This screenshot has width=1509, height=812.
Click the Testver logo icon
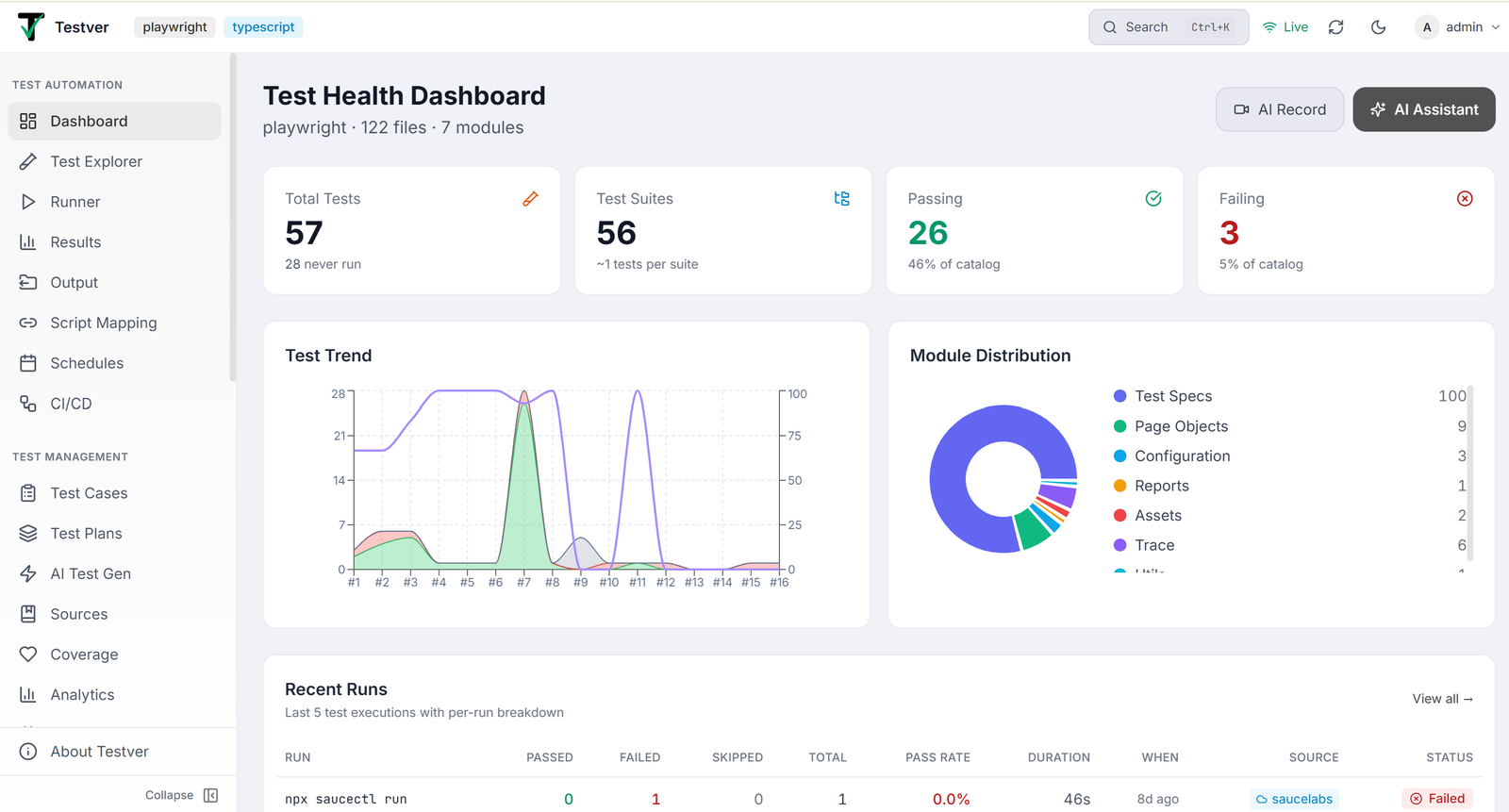pyautogui.click(x=31, y=26)
